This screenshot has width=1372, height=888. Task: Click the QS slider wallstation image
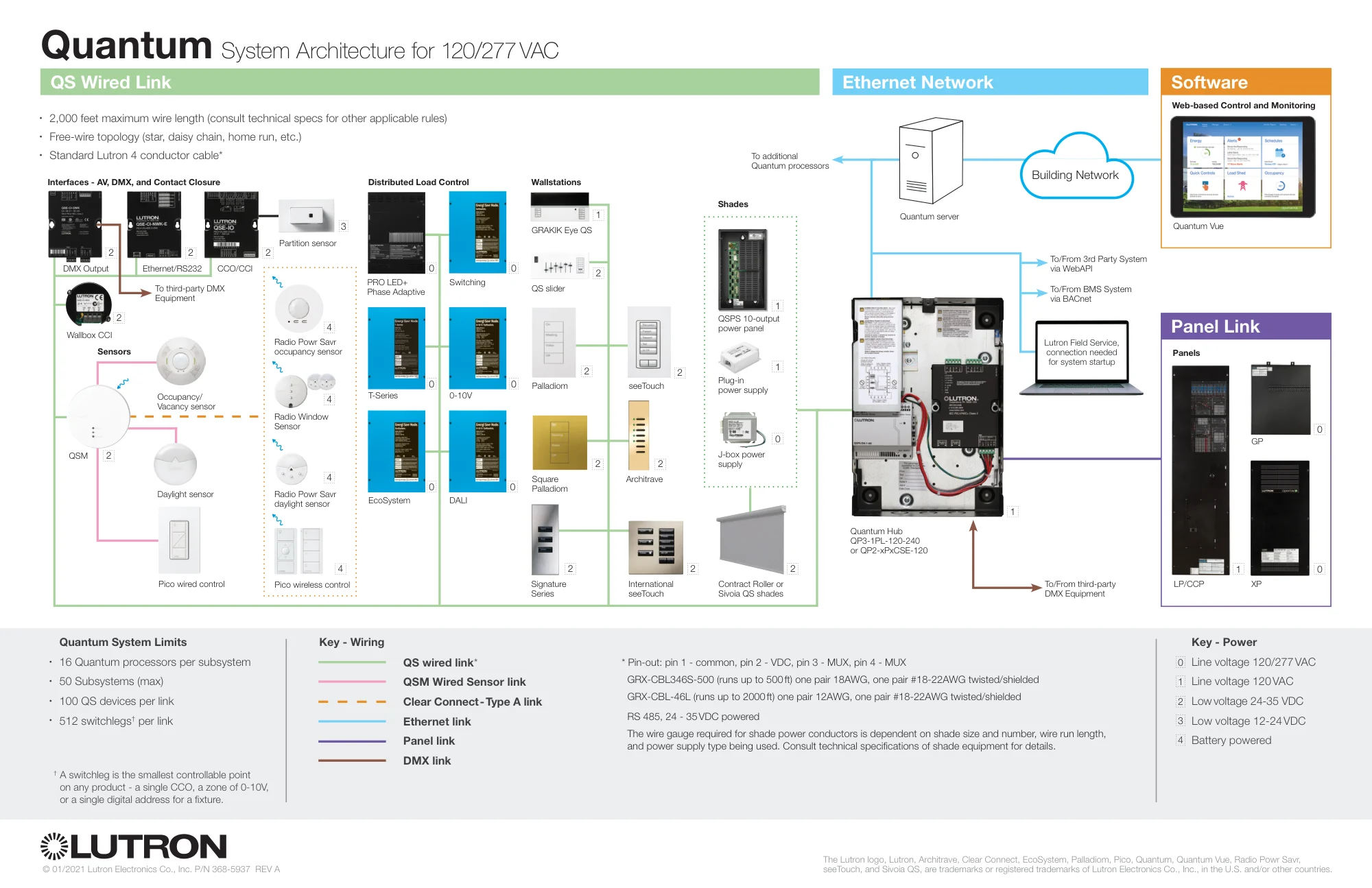click(x=560, y=266)
